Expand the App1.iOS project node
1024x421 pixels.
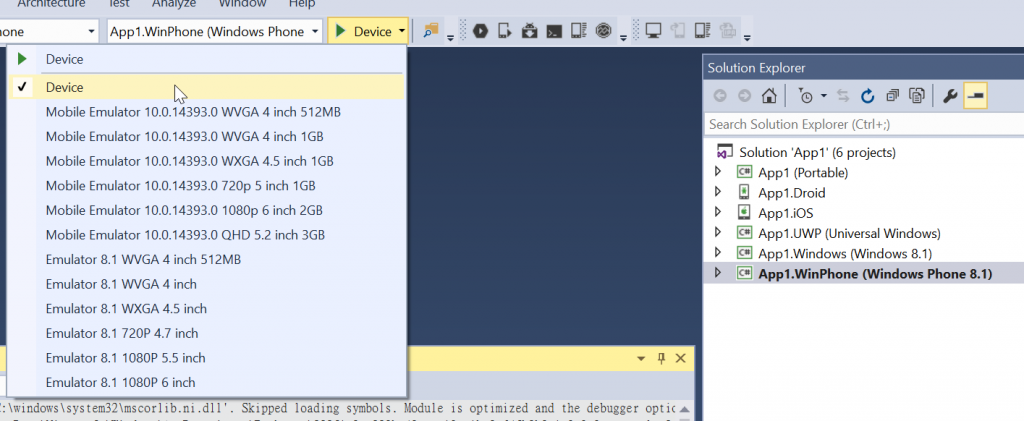[718, 213]
